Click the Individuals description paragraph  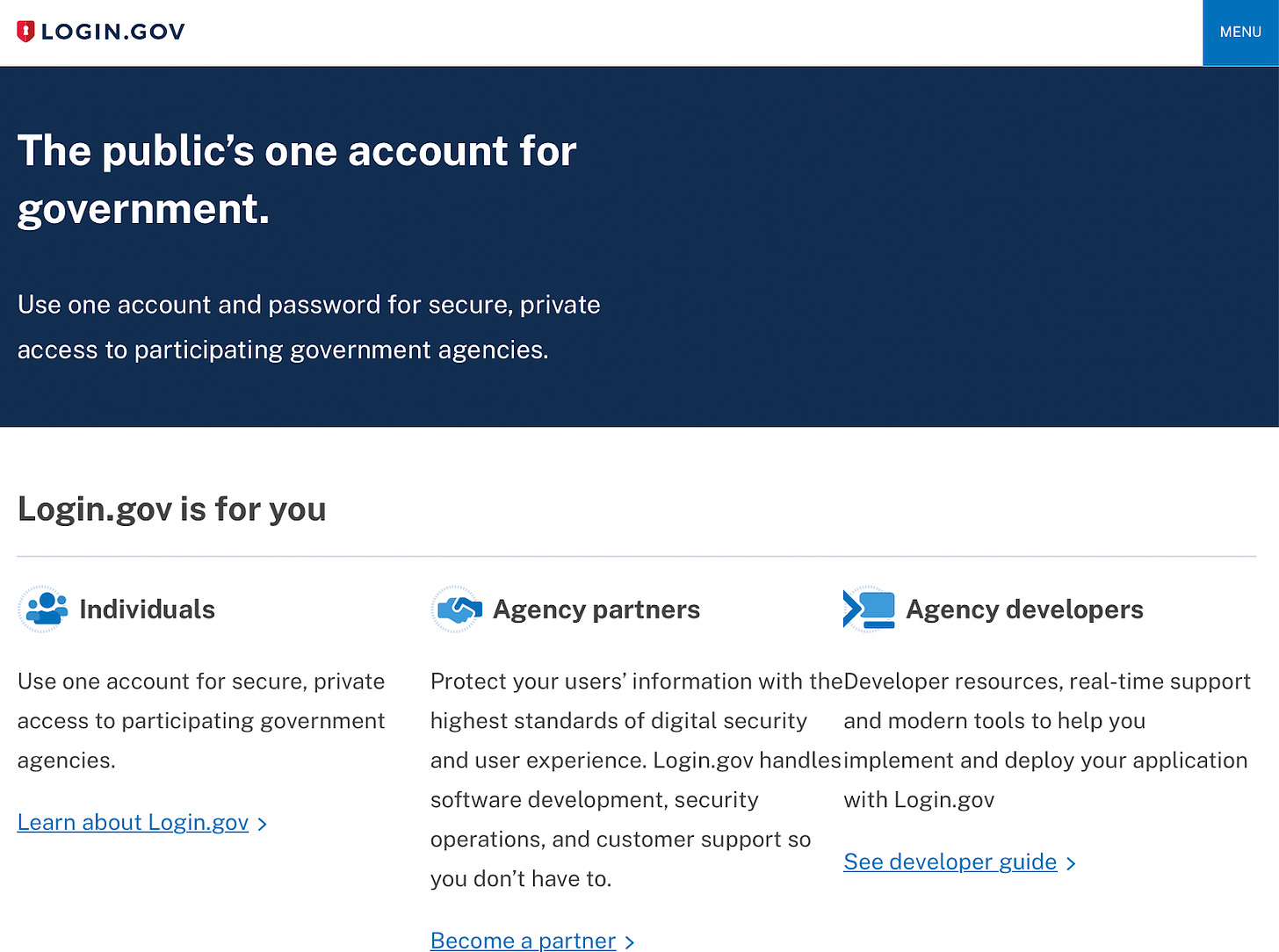click(x=201, y=720)
